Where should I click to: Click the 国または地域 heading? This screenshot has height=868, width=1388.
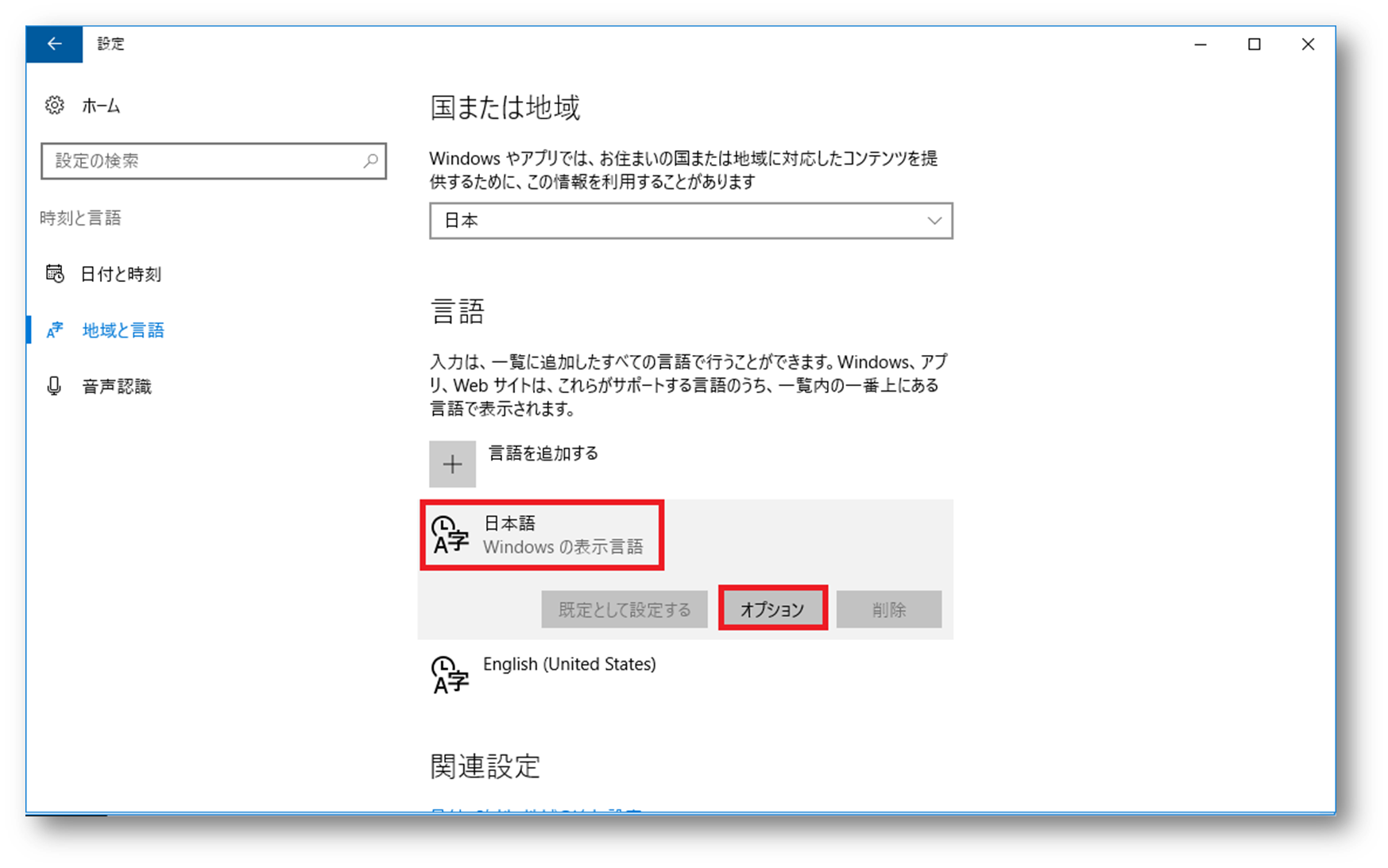click(505, 107)
